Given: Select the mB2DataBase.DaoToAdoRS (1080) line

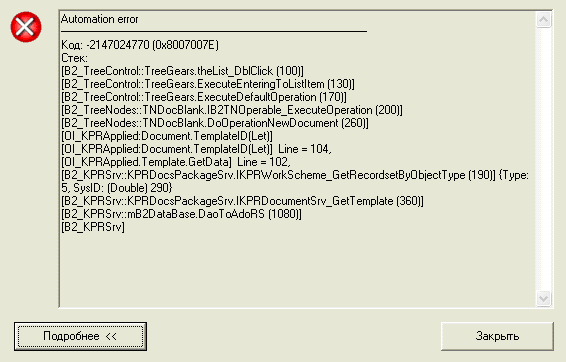Looking at the screenshot, I should coord(181,214).
